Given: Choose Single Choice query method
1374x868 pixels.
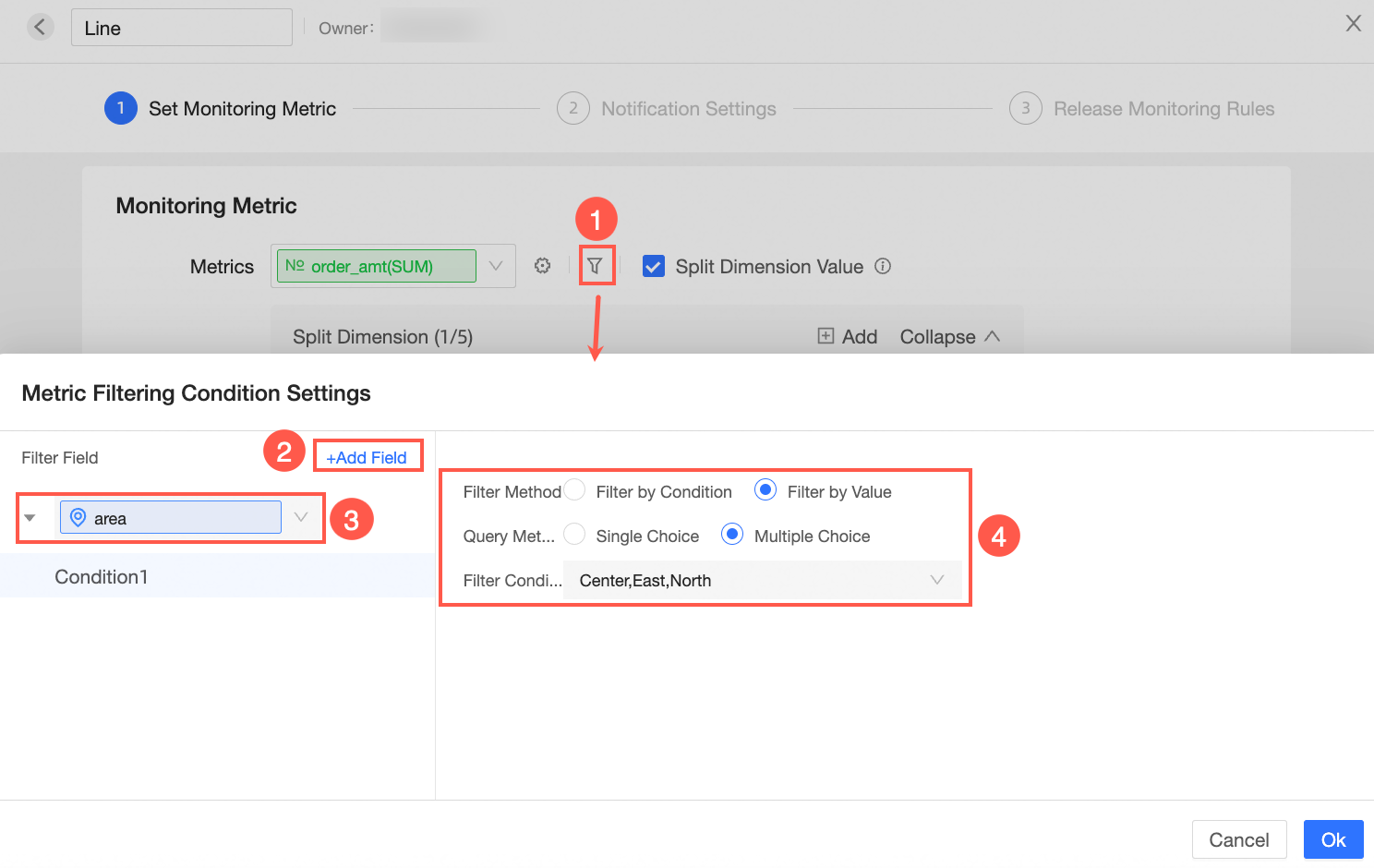Looking at the screenshot, I should click(574, 535).
